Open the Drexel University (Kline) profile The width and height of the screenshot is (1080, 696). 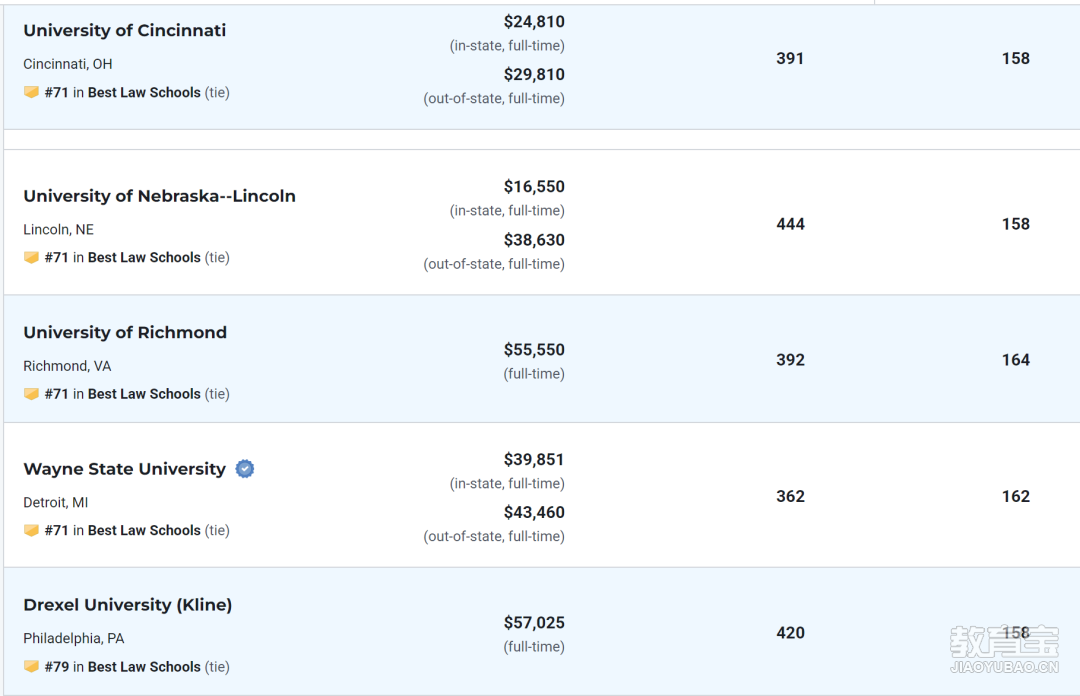[127, 605]
